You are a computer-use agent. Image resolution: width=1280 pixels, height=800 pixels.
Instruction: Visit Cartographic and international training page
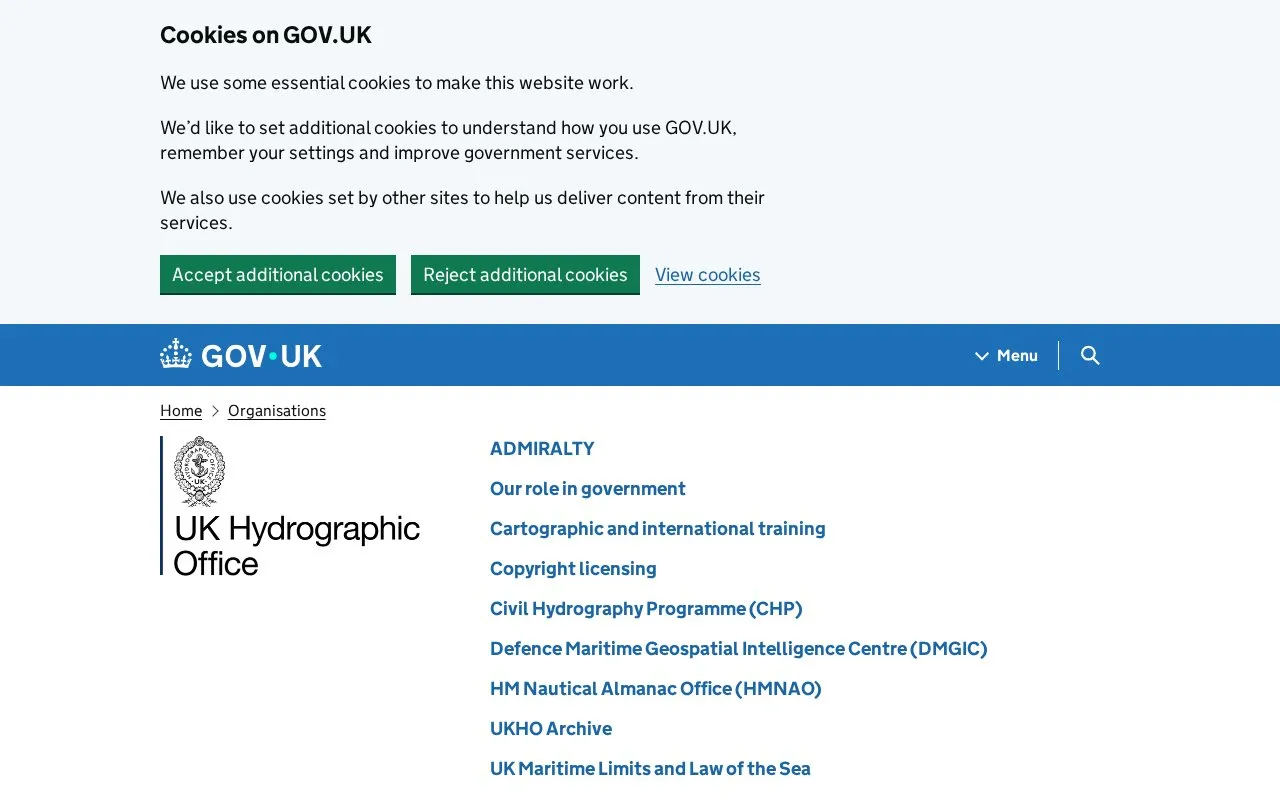[658, 528]
